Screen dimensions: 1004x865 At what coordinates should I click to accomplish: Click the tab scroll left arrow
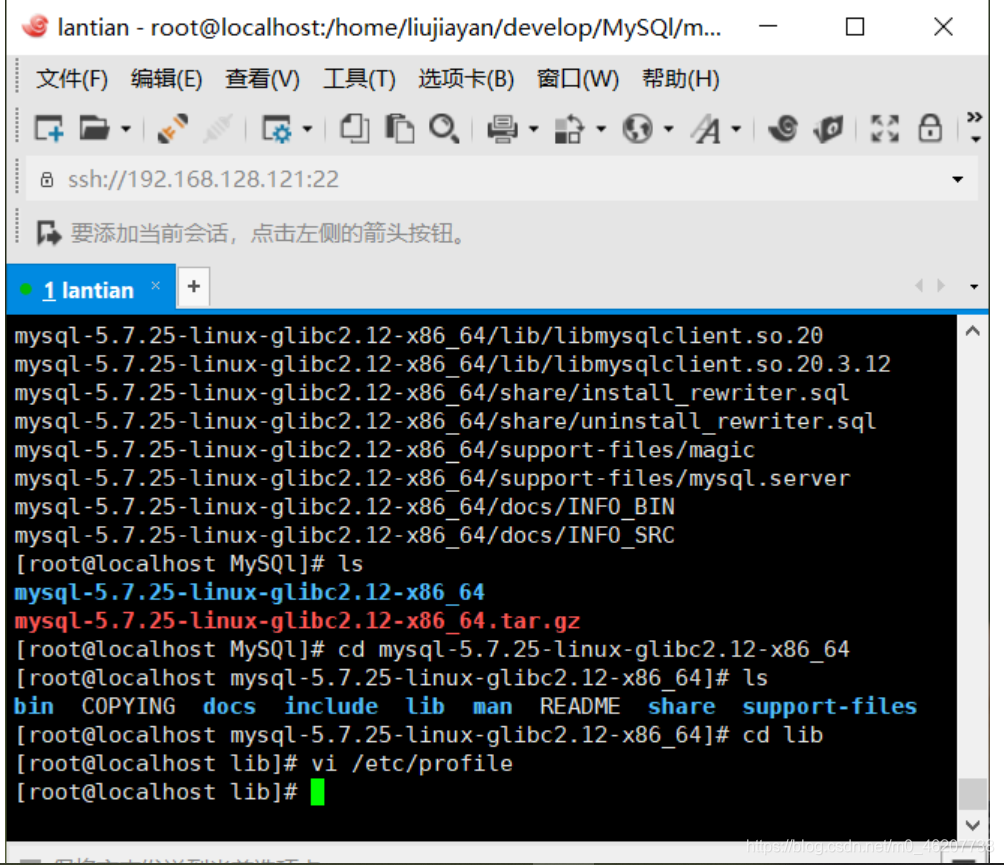tap(919, 286)
